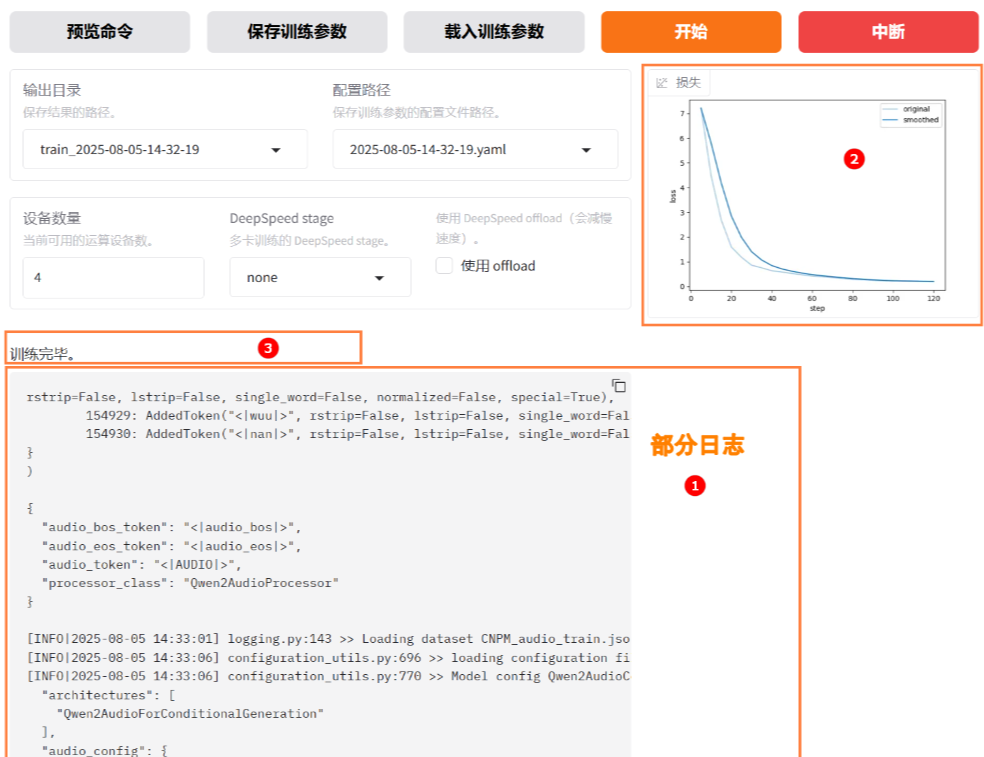Image resolution: width=984 pixels, height=757 pixels.
Task: Toggle the 使用 offload checkbox
Action: tap(444, 266)
